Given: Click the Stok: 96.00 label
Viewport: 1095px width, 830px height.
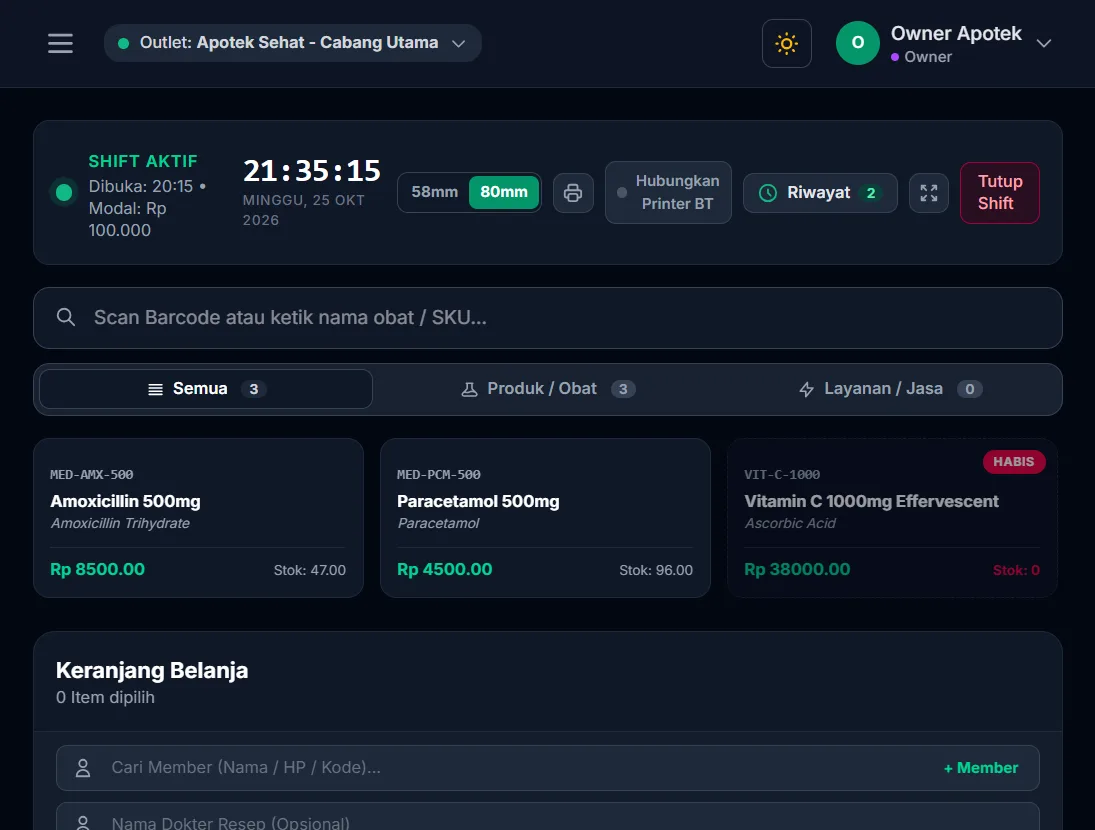Looking at the screenshot, I should pyautogui.click(x=656, y=570).
